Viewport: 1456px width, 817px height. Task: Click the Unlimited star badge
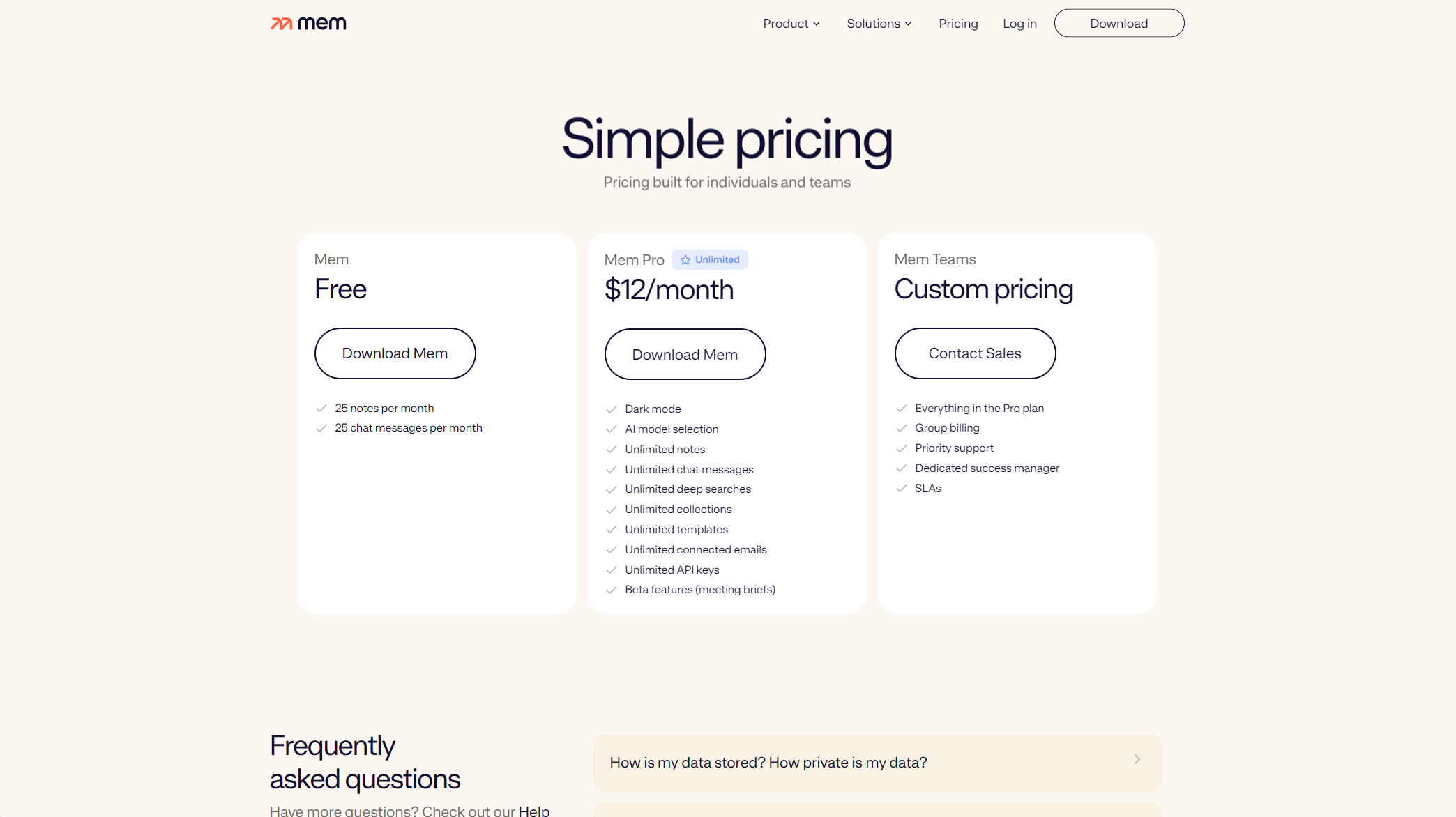pyautogui.click(x=709, y=259)
